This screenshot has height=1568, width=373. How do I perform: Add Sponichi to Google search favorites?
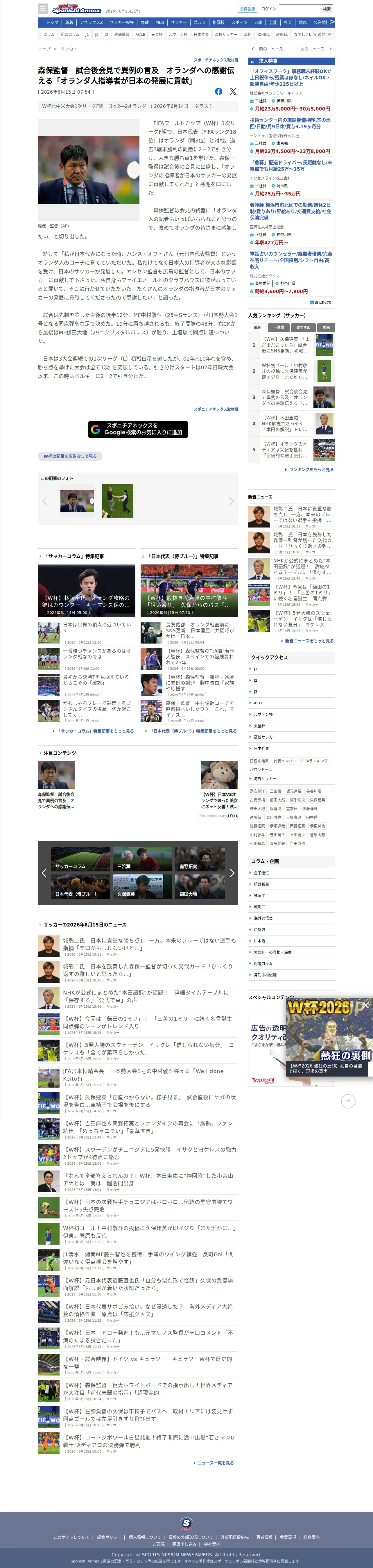[138, 429]
